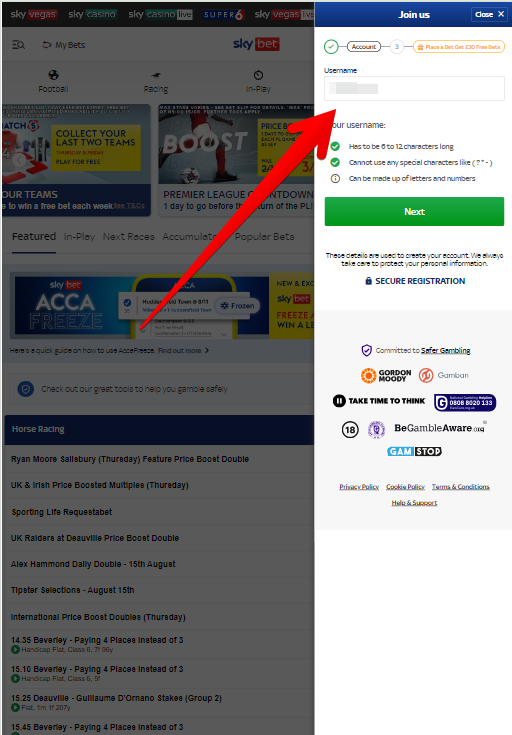The image size is (512, 735).
Task: Click the green Next button
Action: coord(414,211)
